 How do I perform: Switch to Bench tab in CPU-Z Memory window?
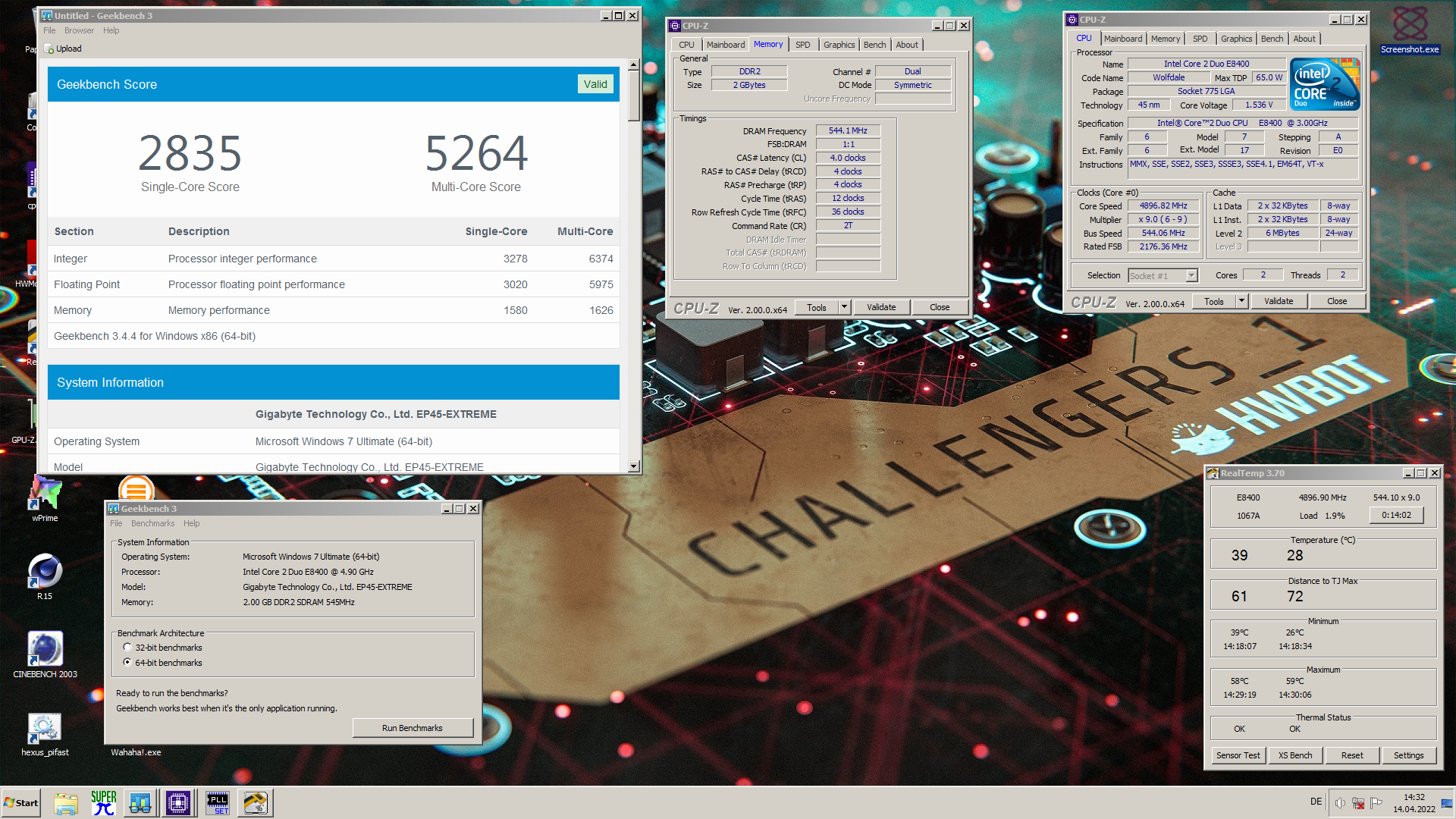874,45
